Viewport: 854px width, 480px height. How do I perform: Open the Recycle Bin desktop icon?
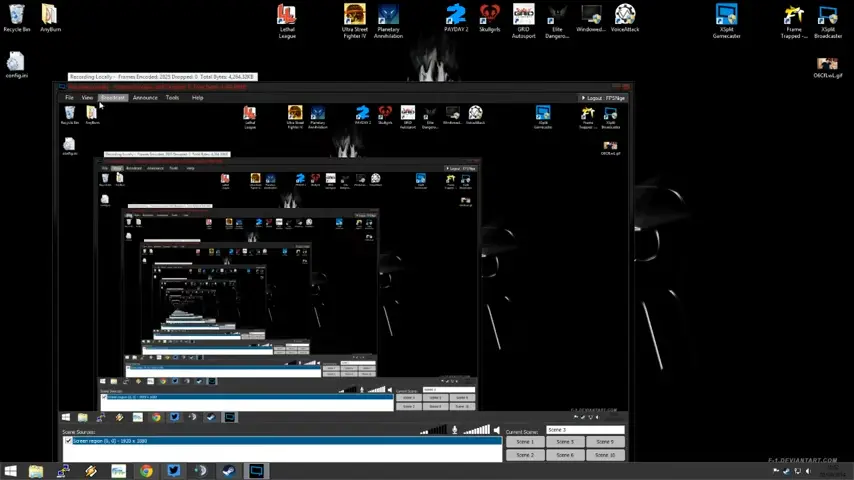[16, 18]
